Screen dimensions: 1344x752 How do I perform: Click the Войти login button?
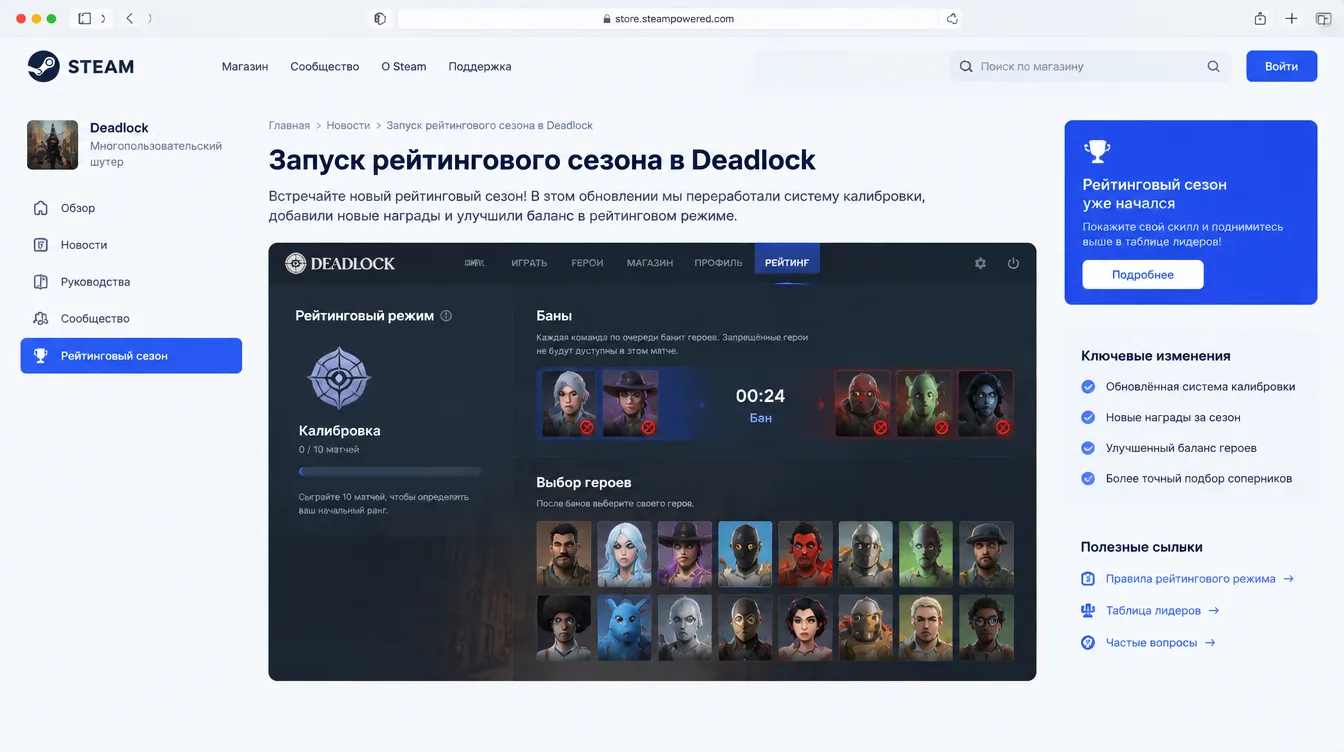1281,66
